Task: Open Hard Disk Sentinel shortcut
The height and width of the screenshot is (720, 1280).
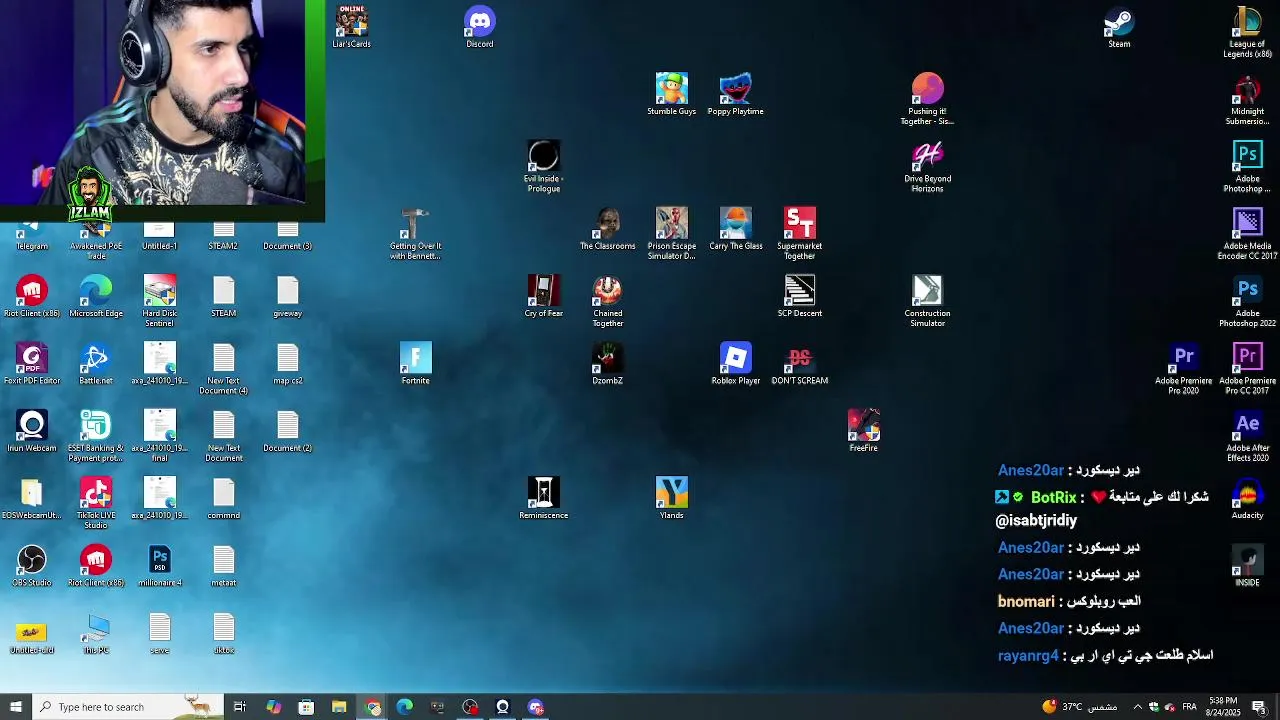Action: tap(159, 301)
